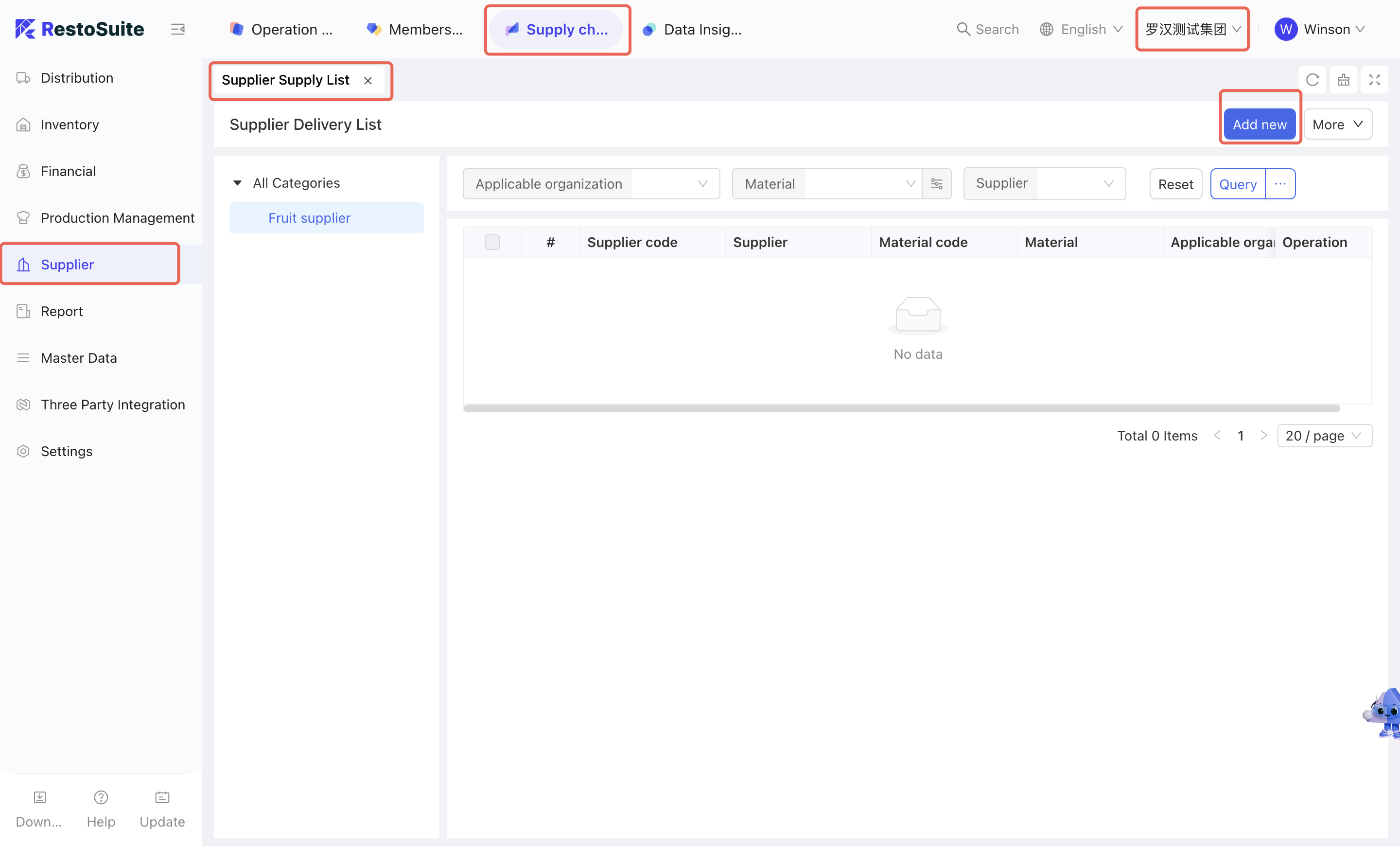The width and height of the screenshot is (1400, 846).
Task: Open Settings in sidebar
Action: coord(67,451)
